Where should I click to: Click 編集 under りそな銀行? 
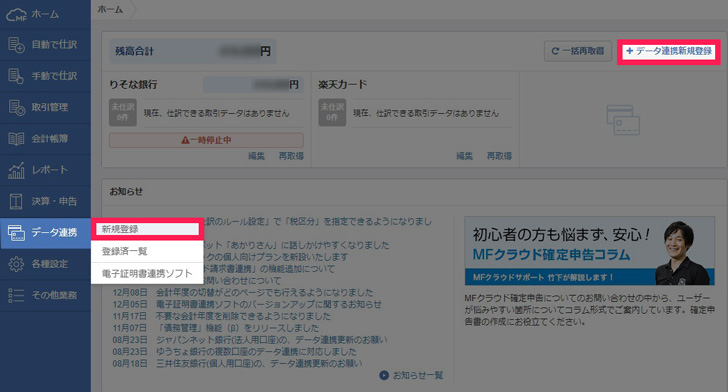point(256,156)
